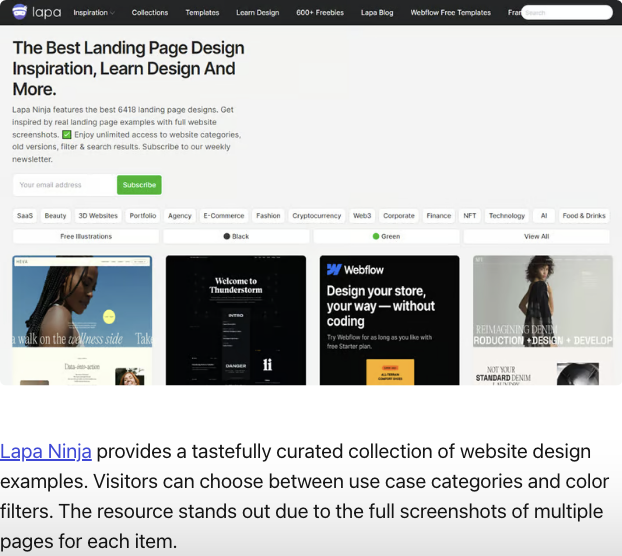Filter by Cryptocurrency category
Screen dimensions: 622x556
pyautogui.click(x=317, y=216)
